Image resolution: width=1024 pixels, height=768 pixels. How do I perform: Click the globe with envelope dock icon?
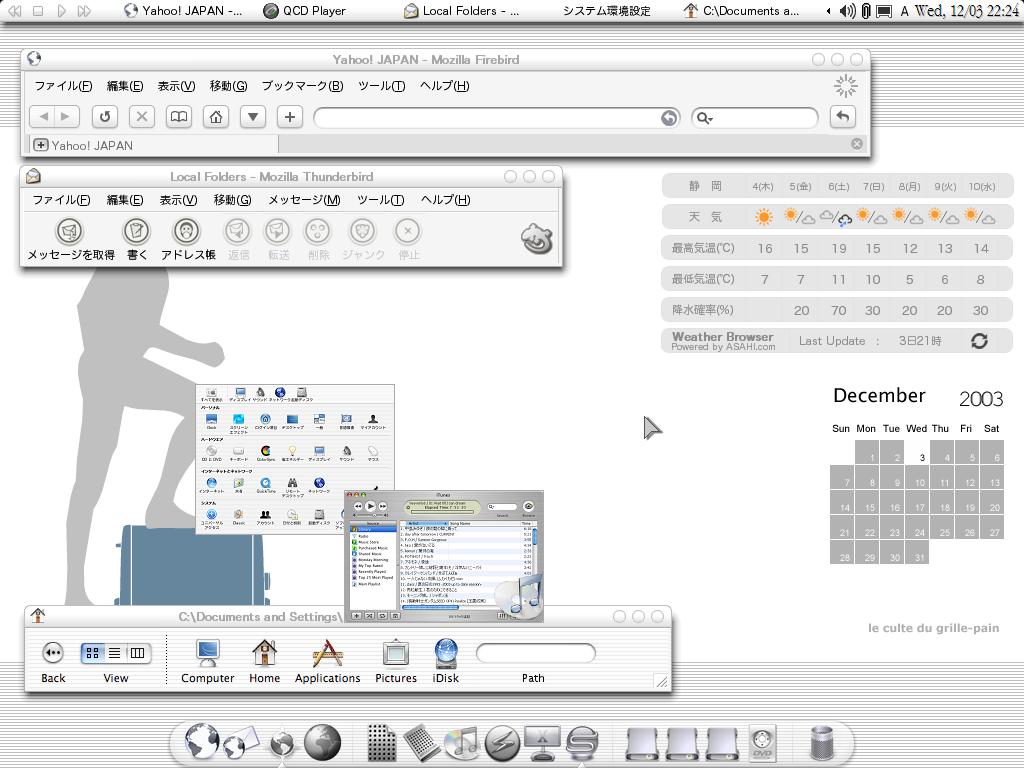pyautogui.click(x=242, y=744)
